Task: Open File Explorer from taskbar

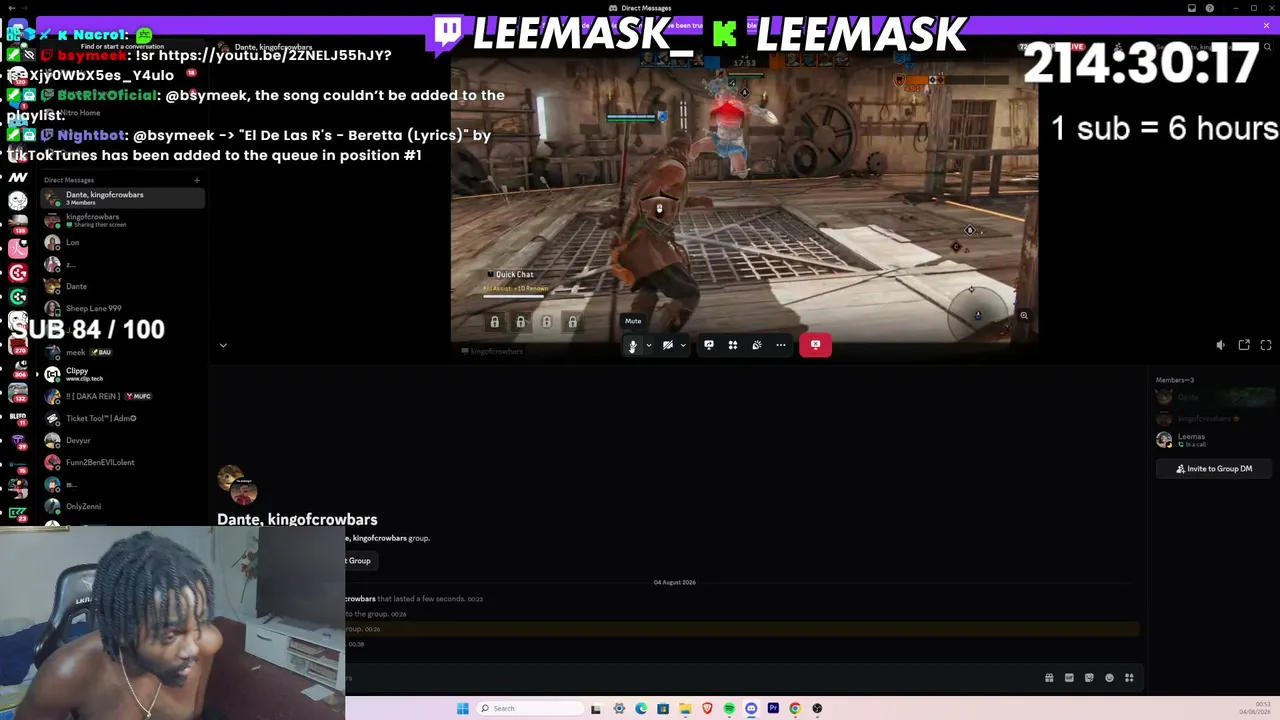Action: [x=685, y=709]
